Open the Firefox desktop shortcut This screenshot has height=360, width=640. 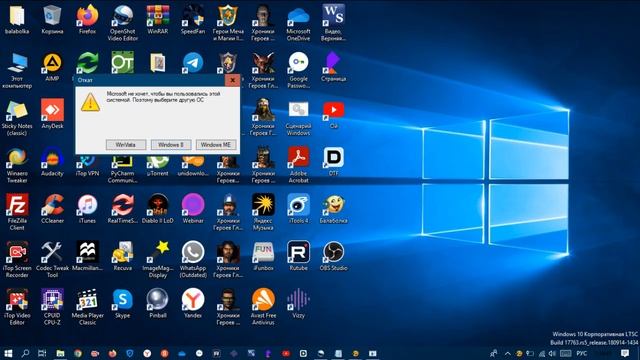click(x=87, y=20)
